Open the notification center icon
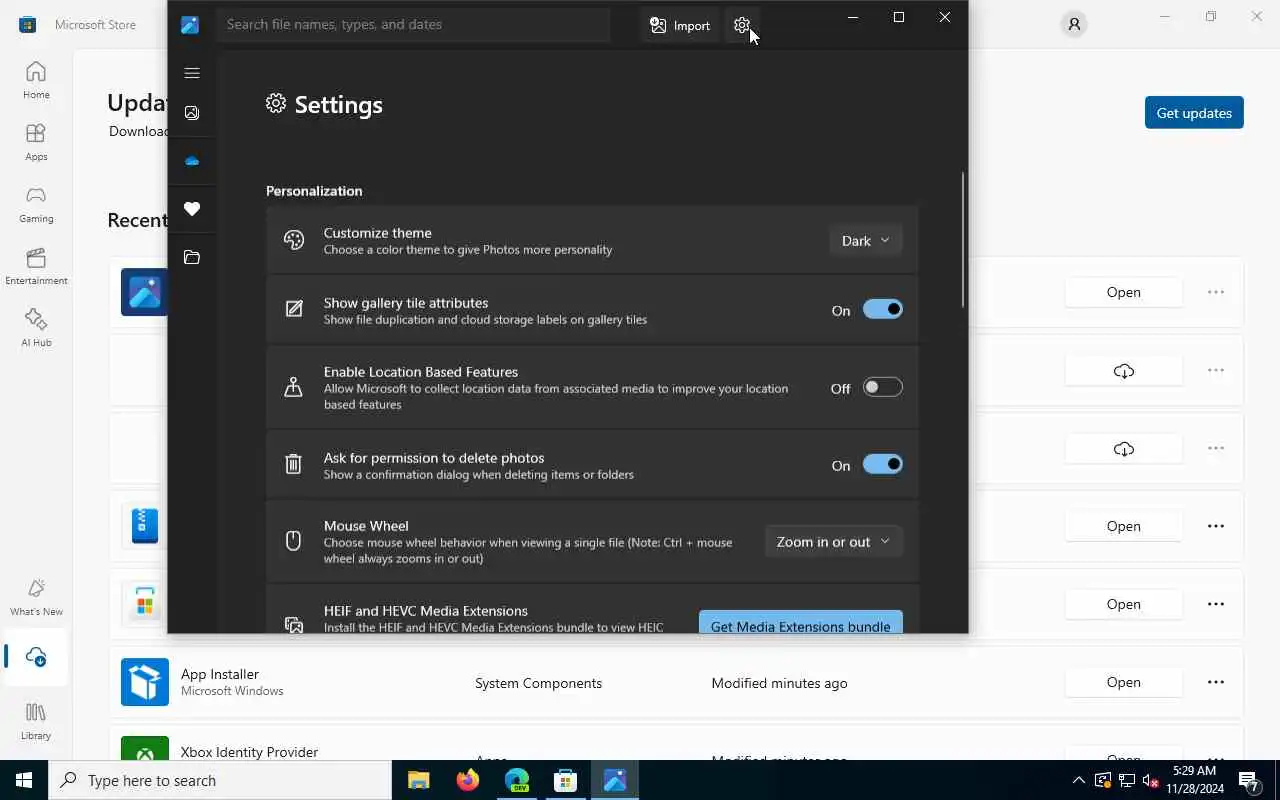This screenshot has height=800, width=1280. click(1249, 780)
